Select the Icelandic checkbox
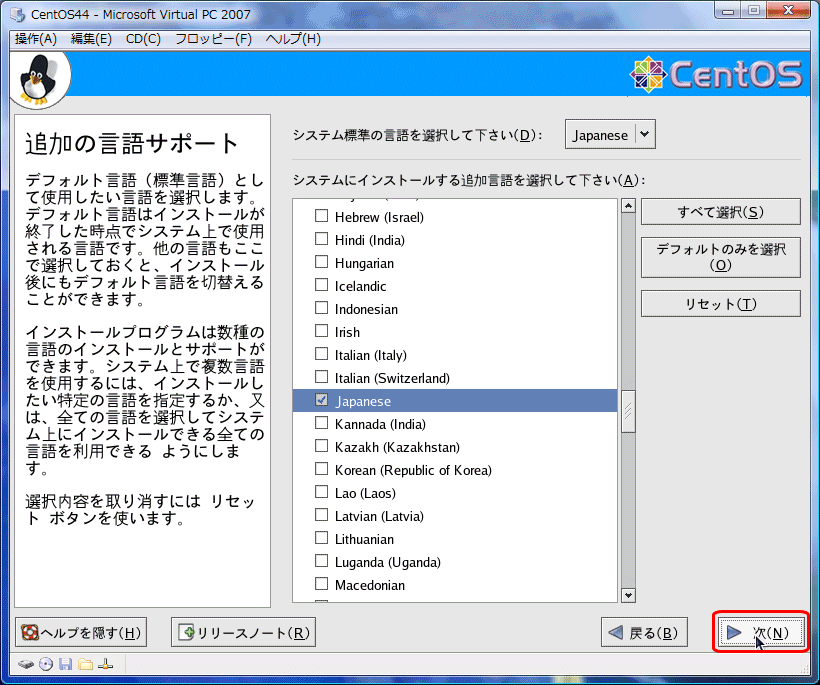Screen dimensions: 820x685 [322, 284]
